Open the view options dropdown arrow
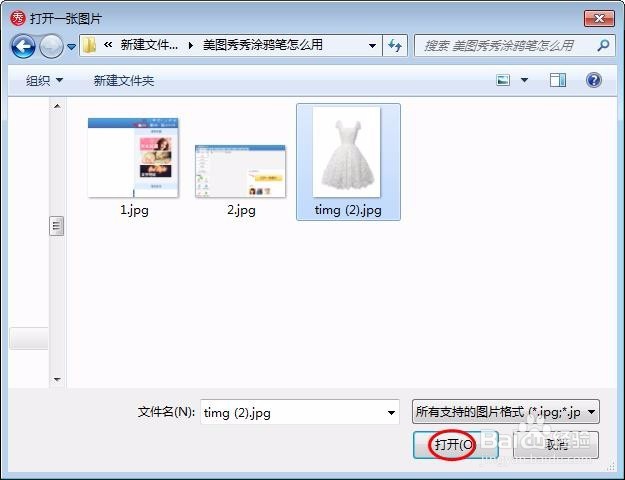Screen dimensions: 625x480 (525, 81)
